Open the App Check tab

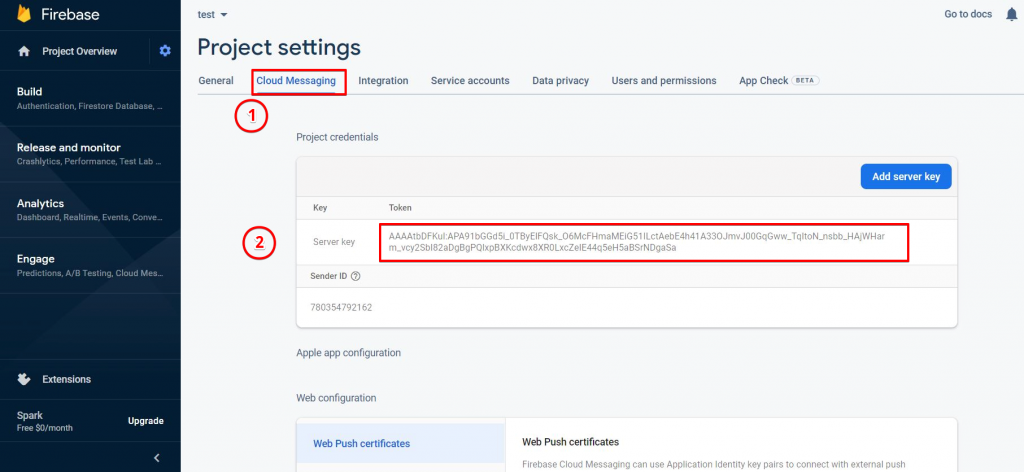(x=779, y=81)
